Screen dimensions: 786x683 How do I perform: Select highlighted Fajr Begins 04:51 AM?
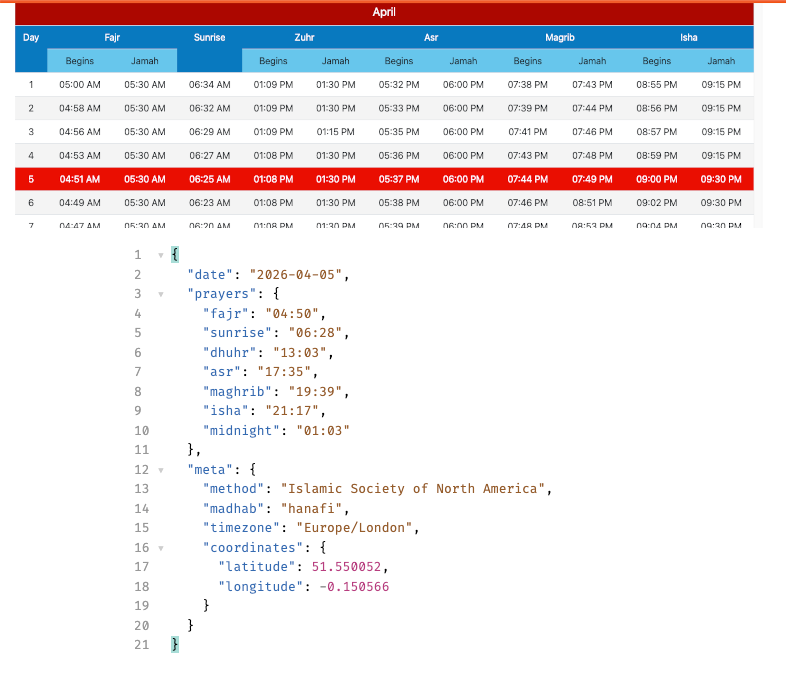click(80, 179)
